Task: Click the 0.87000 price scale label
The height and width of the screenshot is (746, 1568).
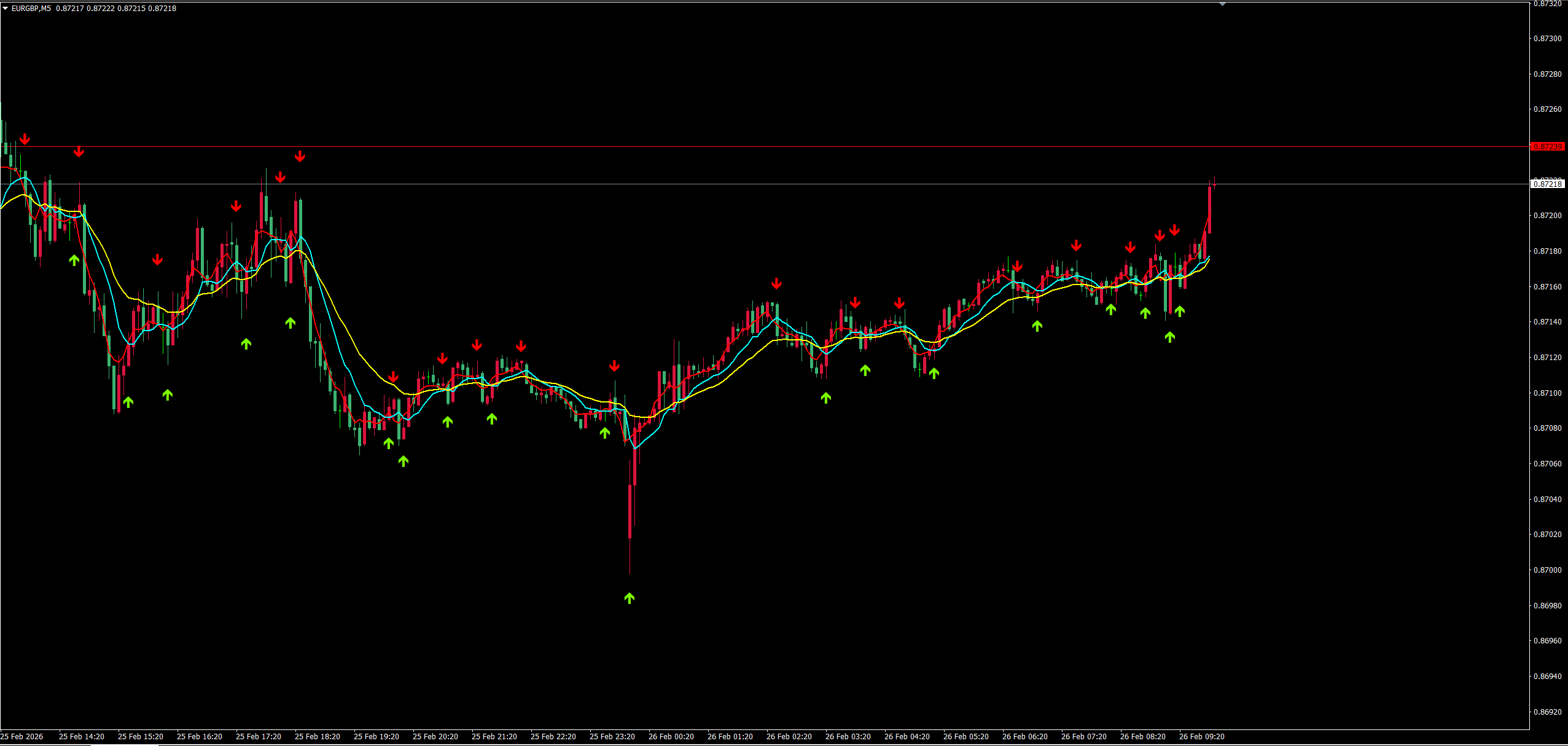Action: 1548,570
